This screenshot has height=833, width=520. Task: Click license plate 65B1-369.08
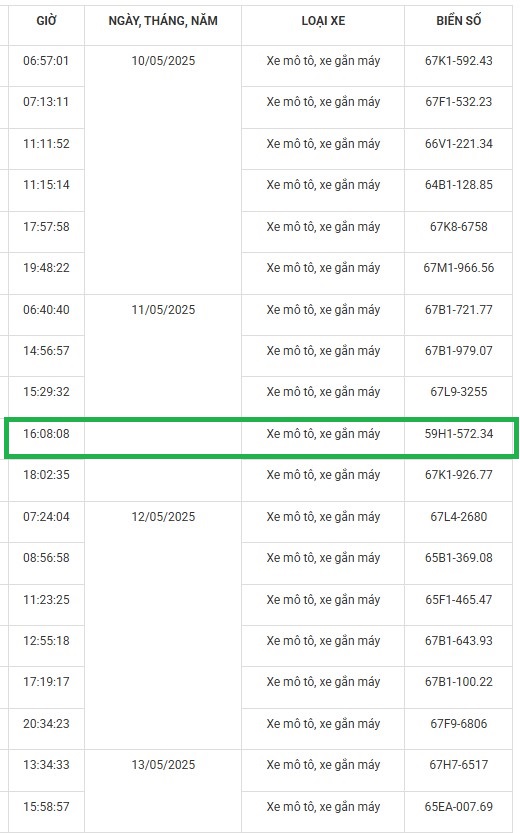coord(458,558)
